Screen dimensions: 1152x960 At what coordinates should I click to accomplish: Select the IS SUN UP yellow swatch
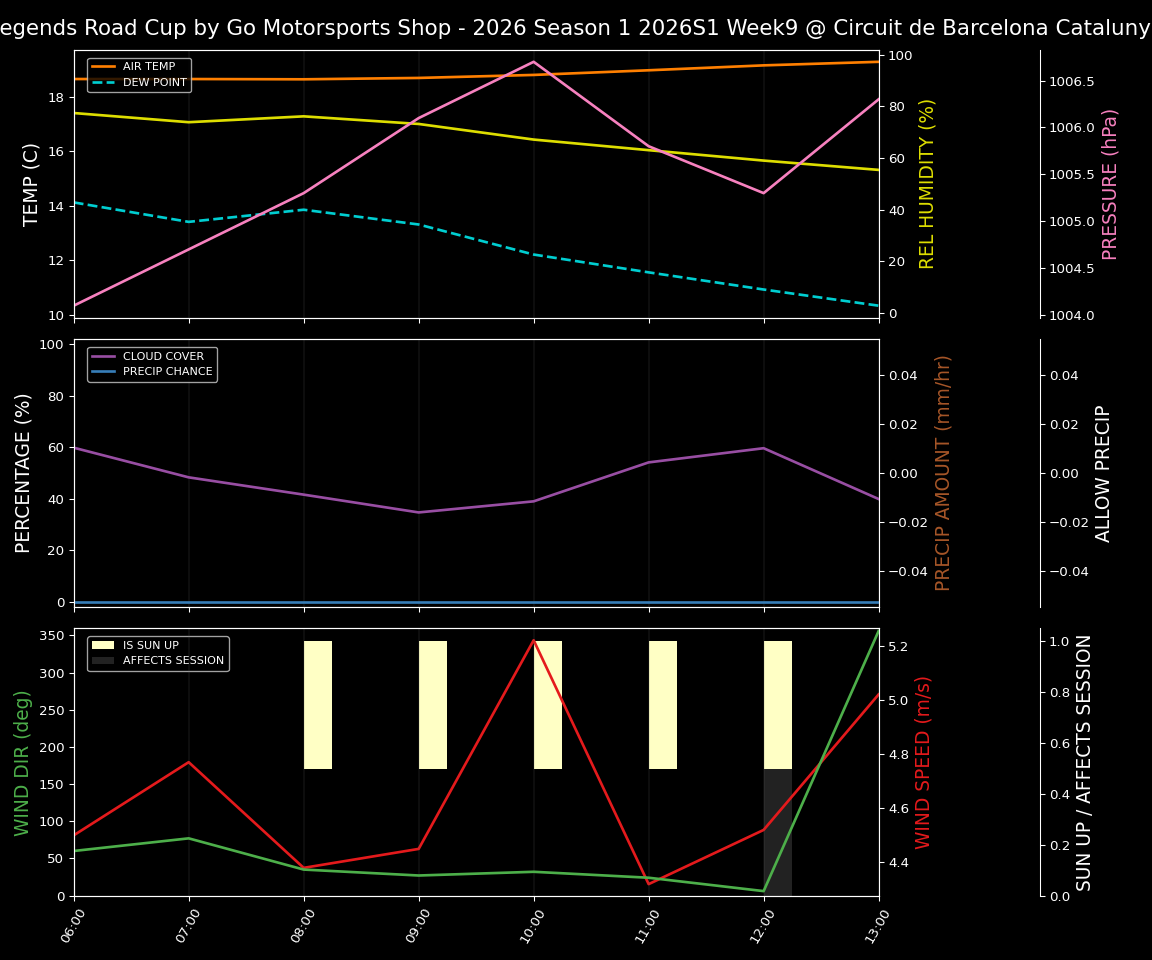tap(101, 645)
